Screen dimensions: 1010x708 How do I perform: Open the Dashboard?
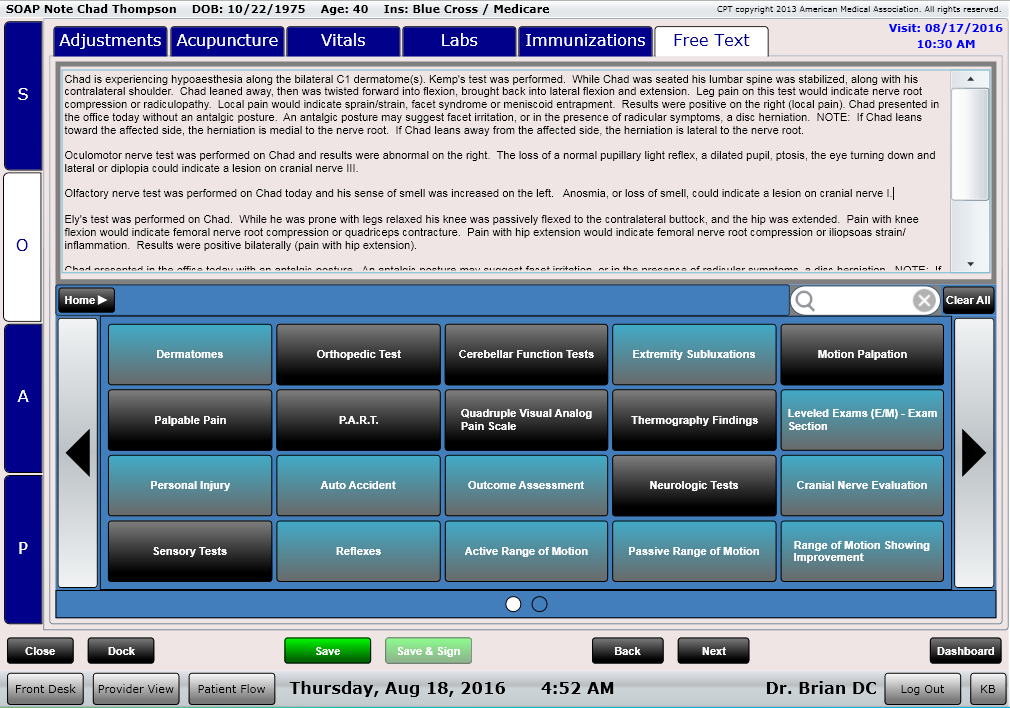coord(965,651)
